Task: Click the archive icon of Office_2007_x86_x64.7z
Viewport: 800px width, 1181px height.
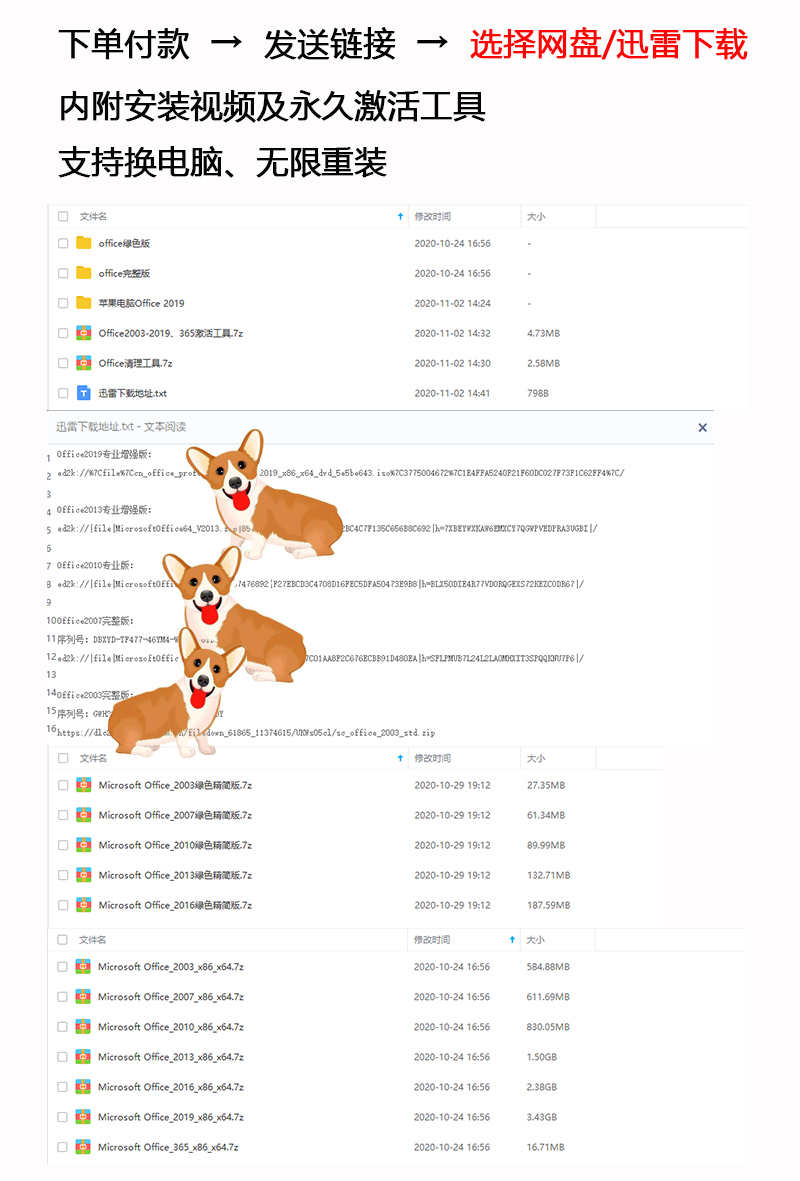Action: (x=83, y=996)
